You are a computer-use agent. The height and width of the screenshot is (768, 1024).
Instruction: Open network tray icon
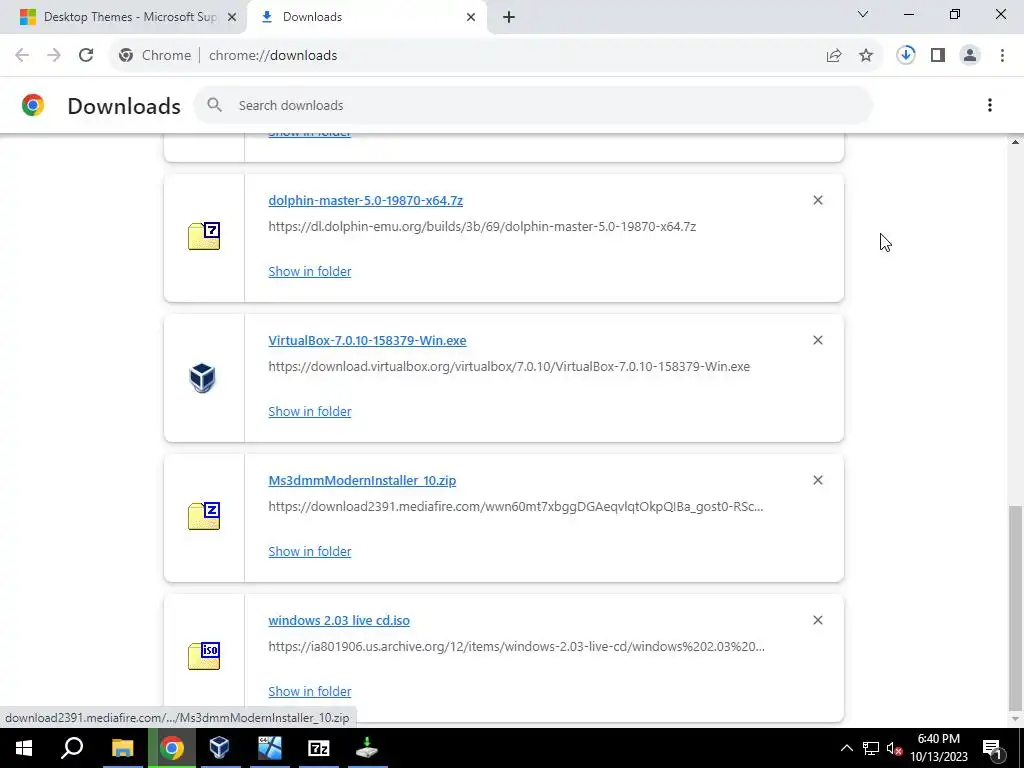pyautogui.click(x=871, y=748)
